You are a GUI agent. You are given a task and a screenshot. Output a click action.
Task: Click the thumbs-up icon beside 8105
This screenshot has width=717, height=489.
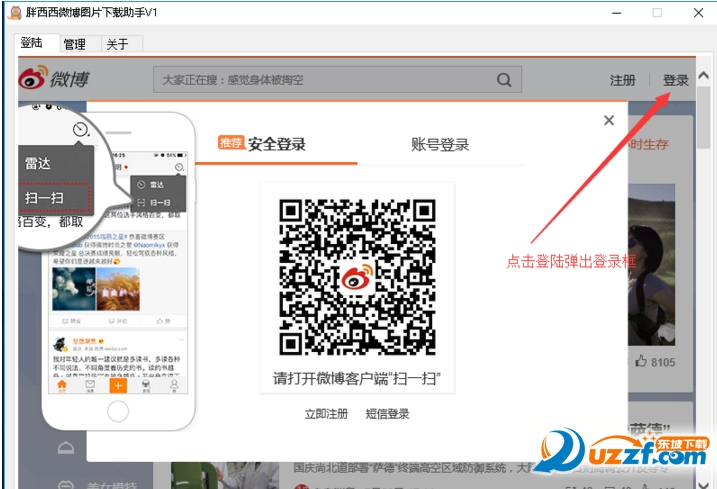641,361
